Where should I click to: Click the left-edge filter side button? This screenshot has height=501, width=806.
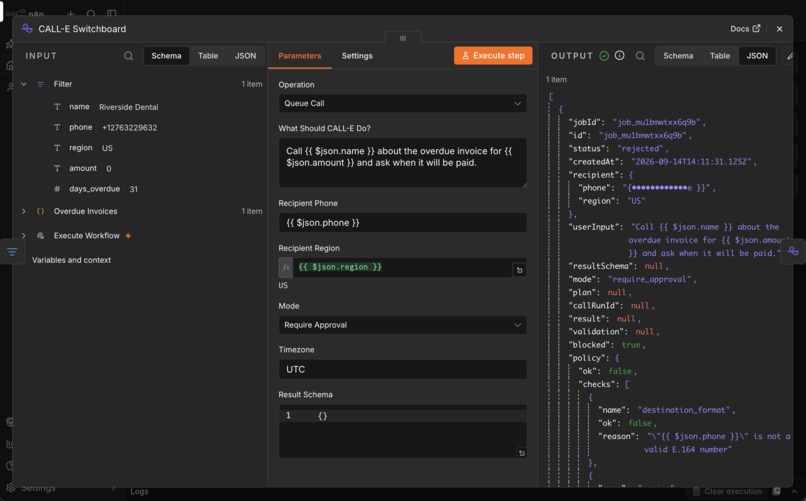pyautogui.click(x=12, y=252)
